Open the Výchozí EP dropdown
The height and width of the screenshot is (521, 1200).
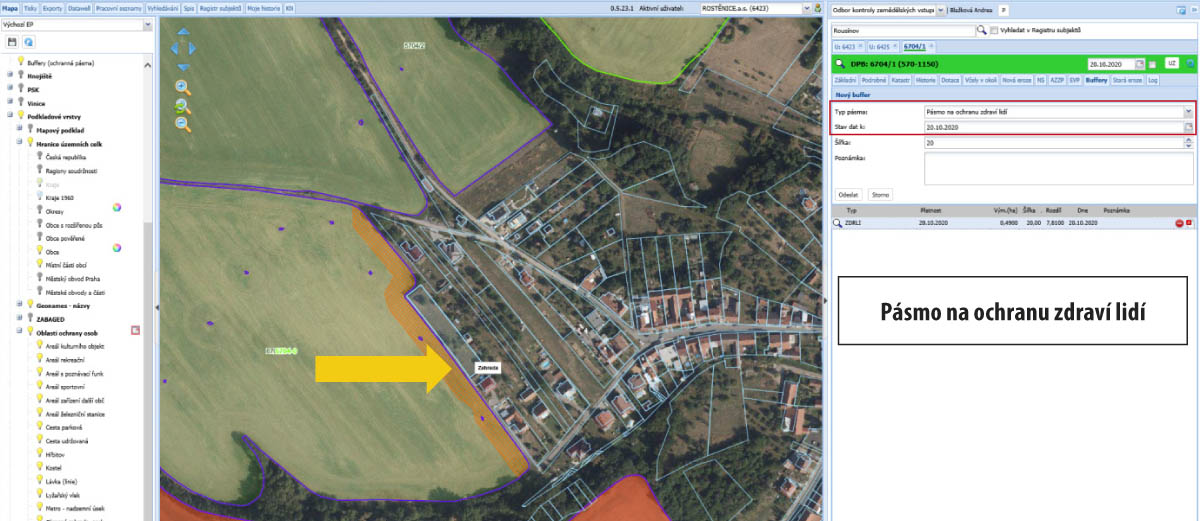pos(148,23)
